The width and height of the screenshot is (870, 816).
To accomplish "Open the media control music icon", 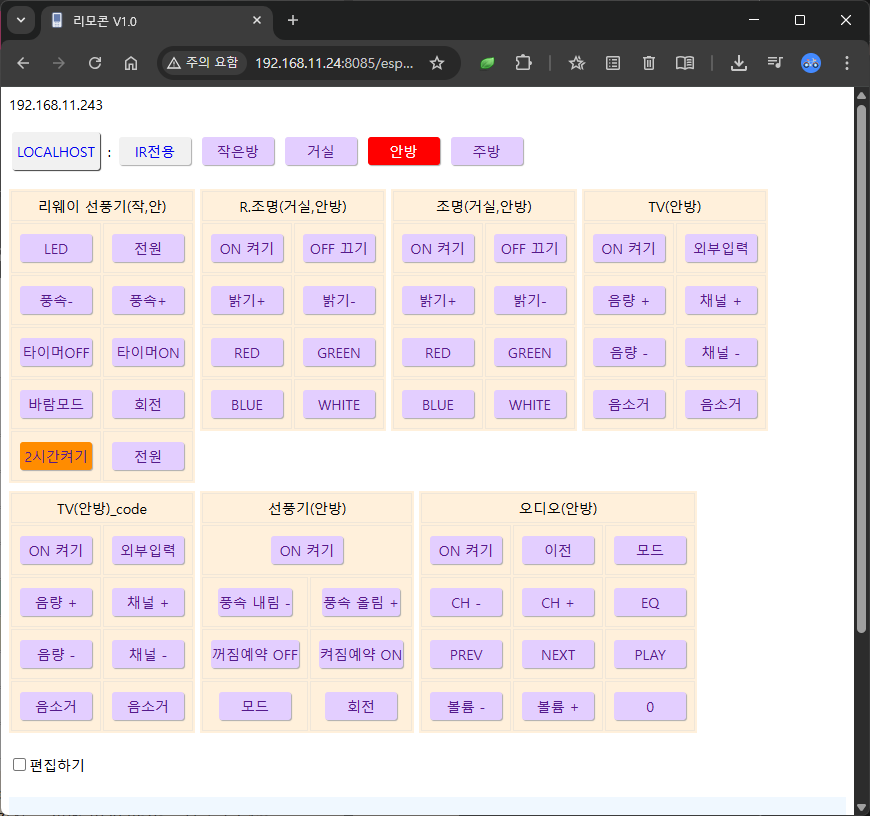I will (x=775, y=63).
